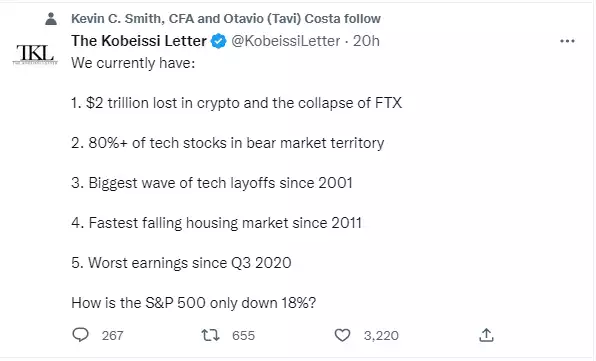The image size is (596, 361).
Task: Click the TKL profile avatar
Action: [x=35, y=54]
